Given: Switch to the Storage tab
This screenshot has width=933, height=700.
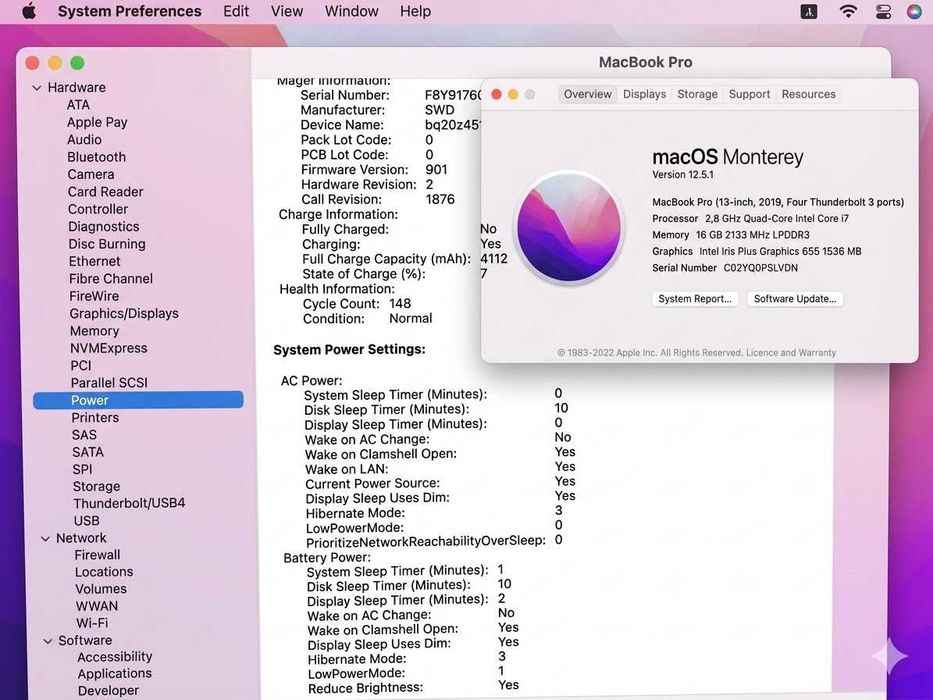Looking at the screenshot, I should [x=697, y=94].
